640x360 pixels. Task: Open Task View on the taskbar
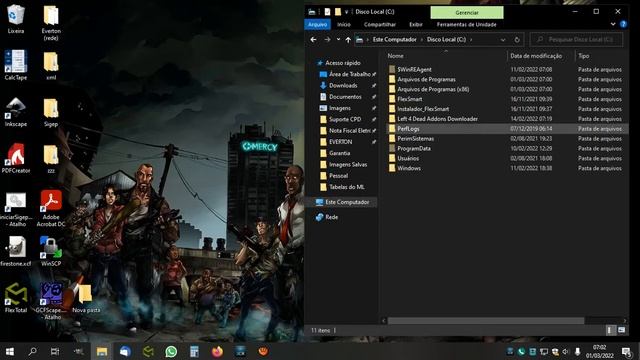click(55, 351)
